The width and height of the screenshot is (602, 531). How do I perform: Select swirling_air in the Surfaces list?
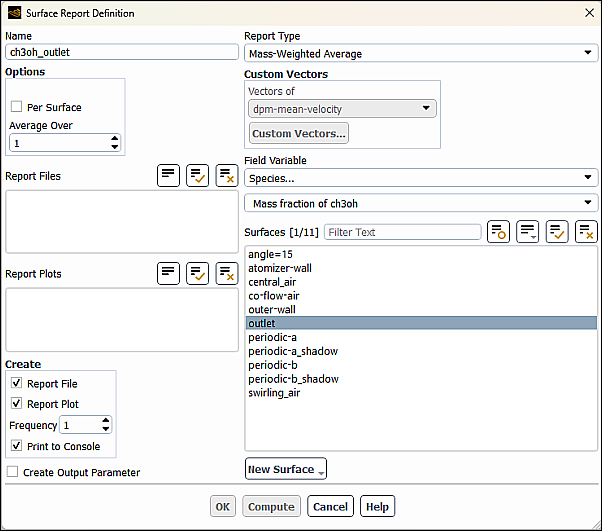273,393
